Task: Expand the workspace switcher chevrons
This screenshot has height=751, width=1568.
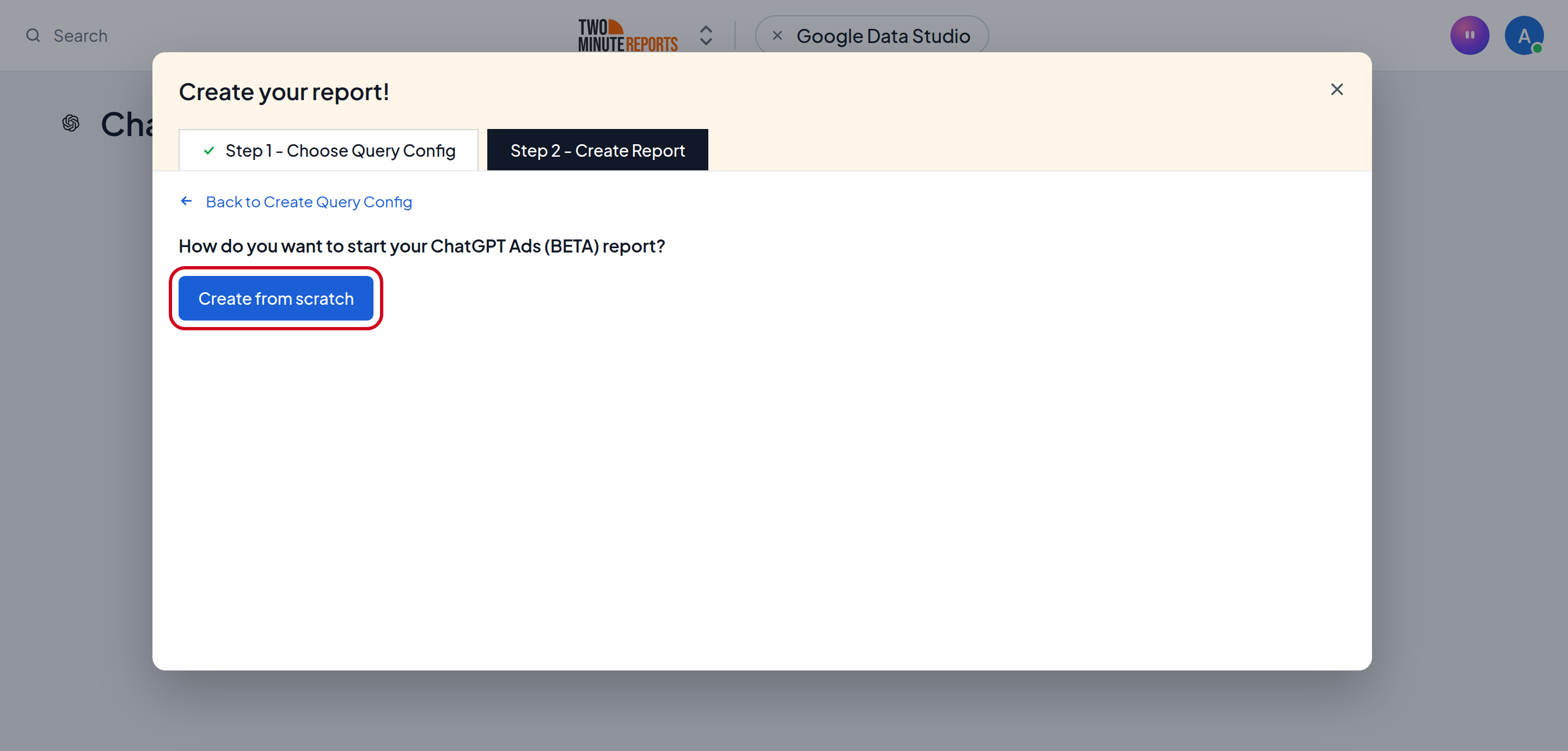Action: pos(706,35)
